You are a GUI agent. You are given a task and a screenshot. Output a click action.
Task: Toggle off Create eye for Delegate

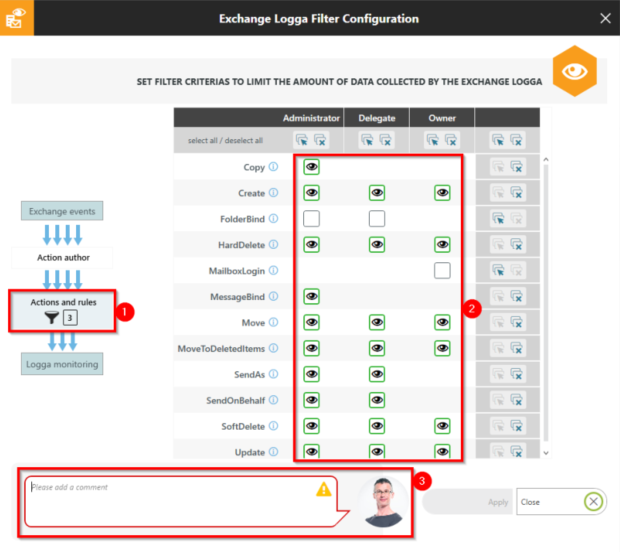(376, 192)
